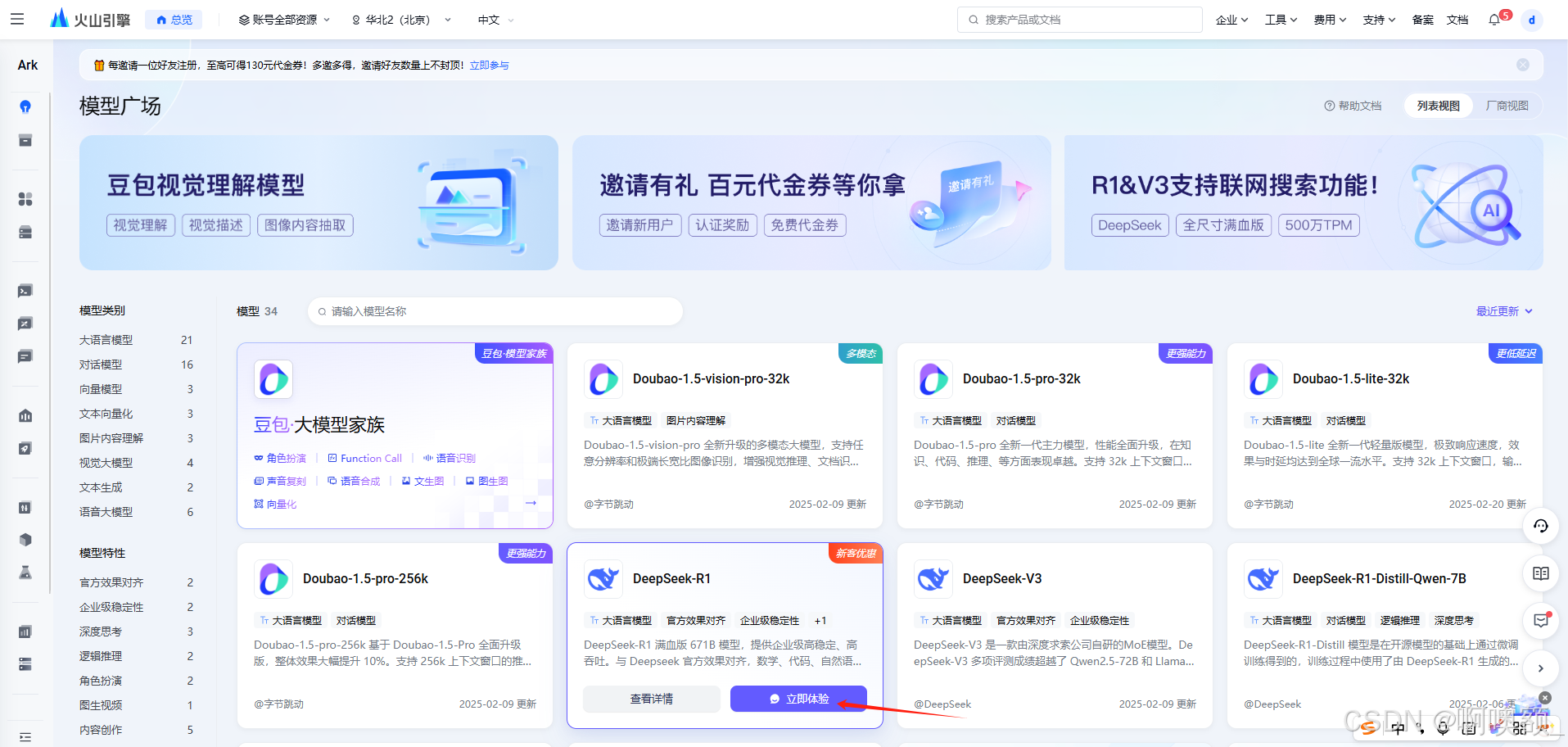Click the flask lab sidebar icon
The height and width of the screenshot is (747, 1568).
25,573
